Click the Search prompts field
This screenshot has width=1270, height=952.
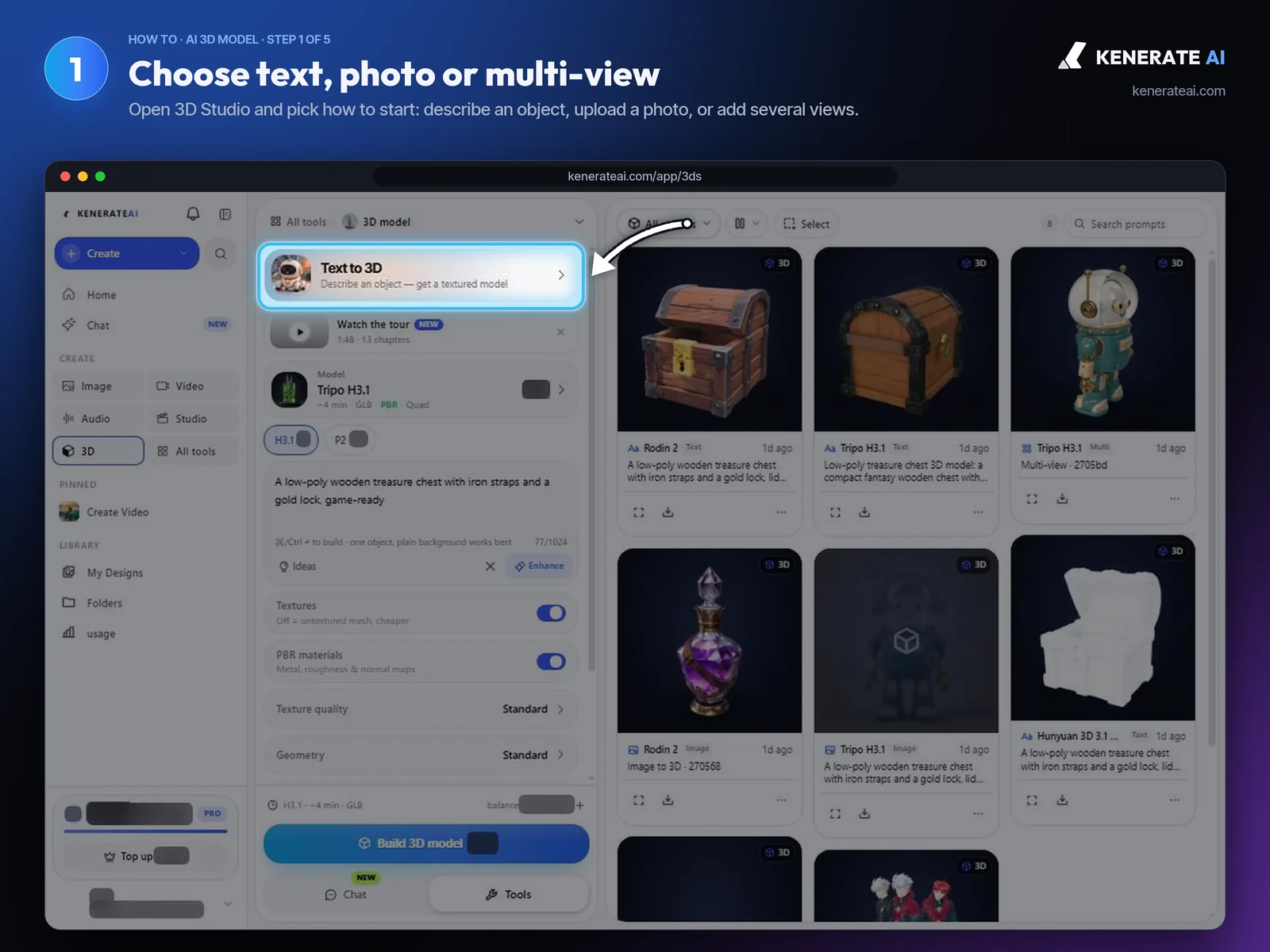tap(1135, 224)
